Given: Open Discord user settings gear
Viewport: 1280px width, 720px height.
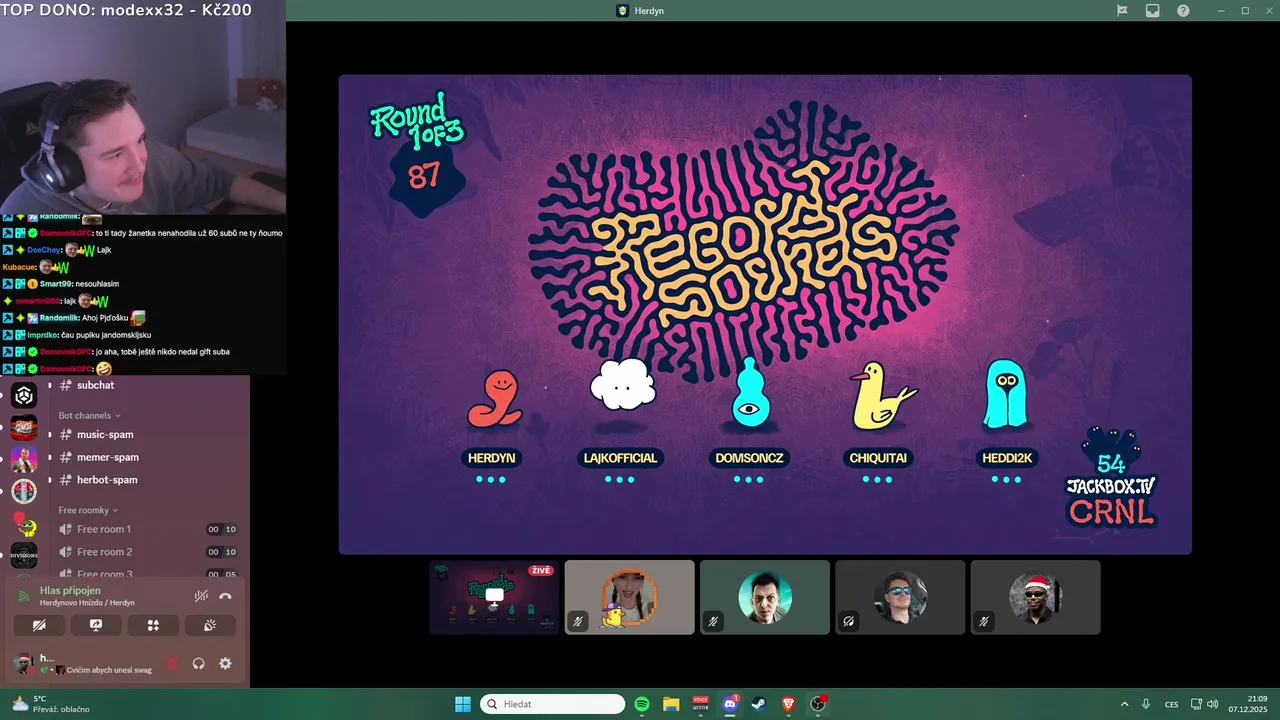Looking at the screenshot, I should click(x=225, y=663).
